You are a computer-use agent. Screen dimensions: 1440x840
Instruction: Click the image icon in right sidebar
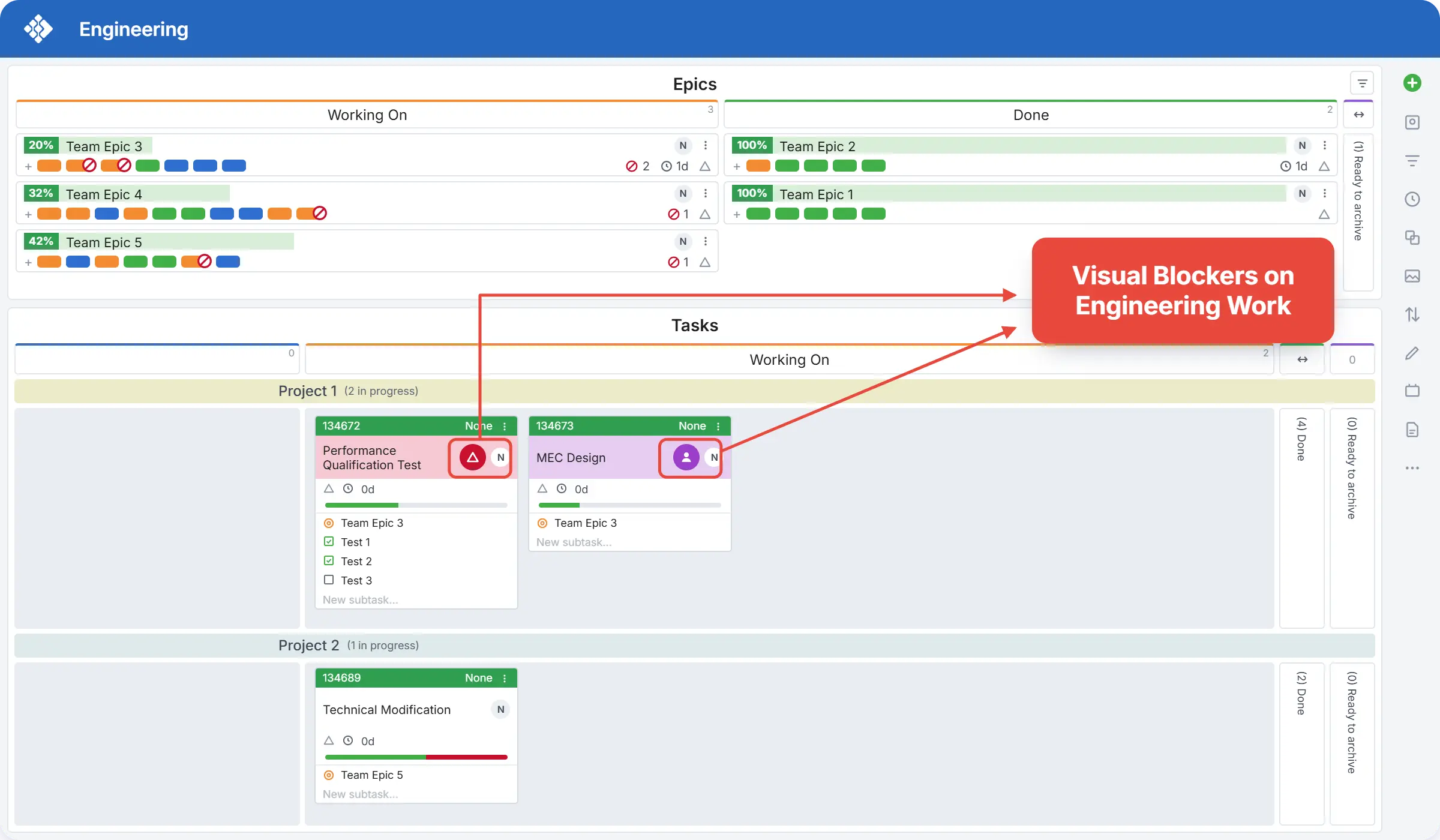point(1412,276)
